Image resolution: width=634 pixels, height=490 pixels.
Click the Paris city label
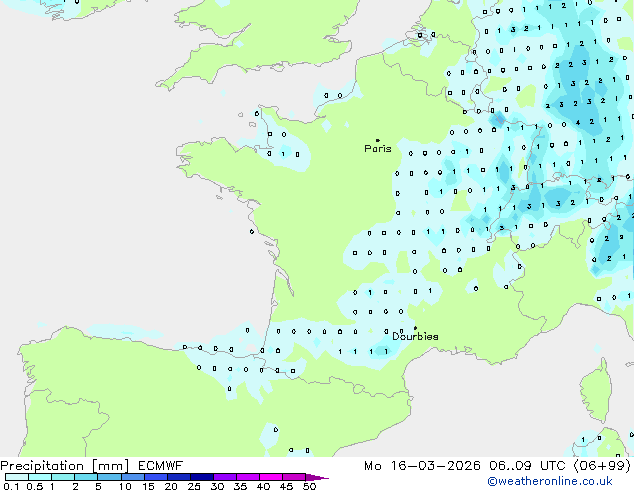[378, 149]
